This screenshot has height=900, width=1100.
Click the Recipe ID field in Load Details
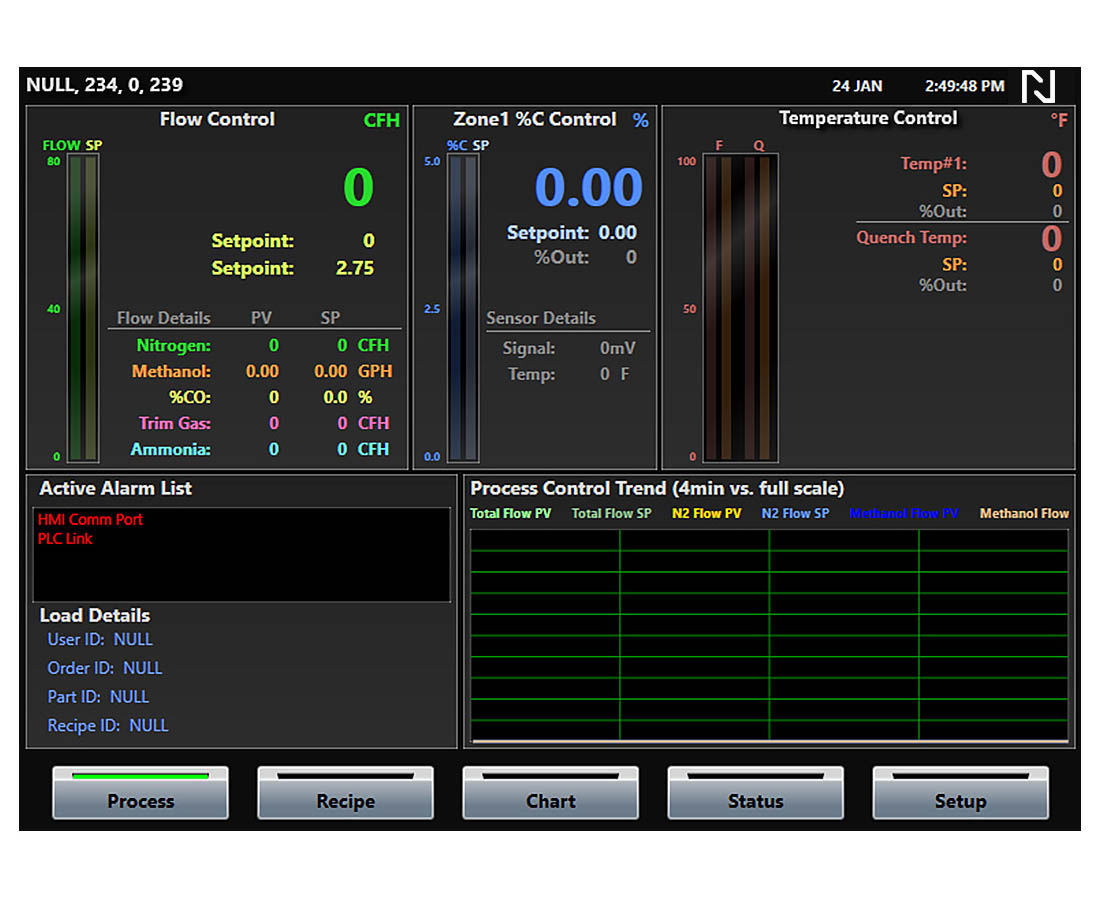(108, 726)
